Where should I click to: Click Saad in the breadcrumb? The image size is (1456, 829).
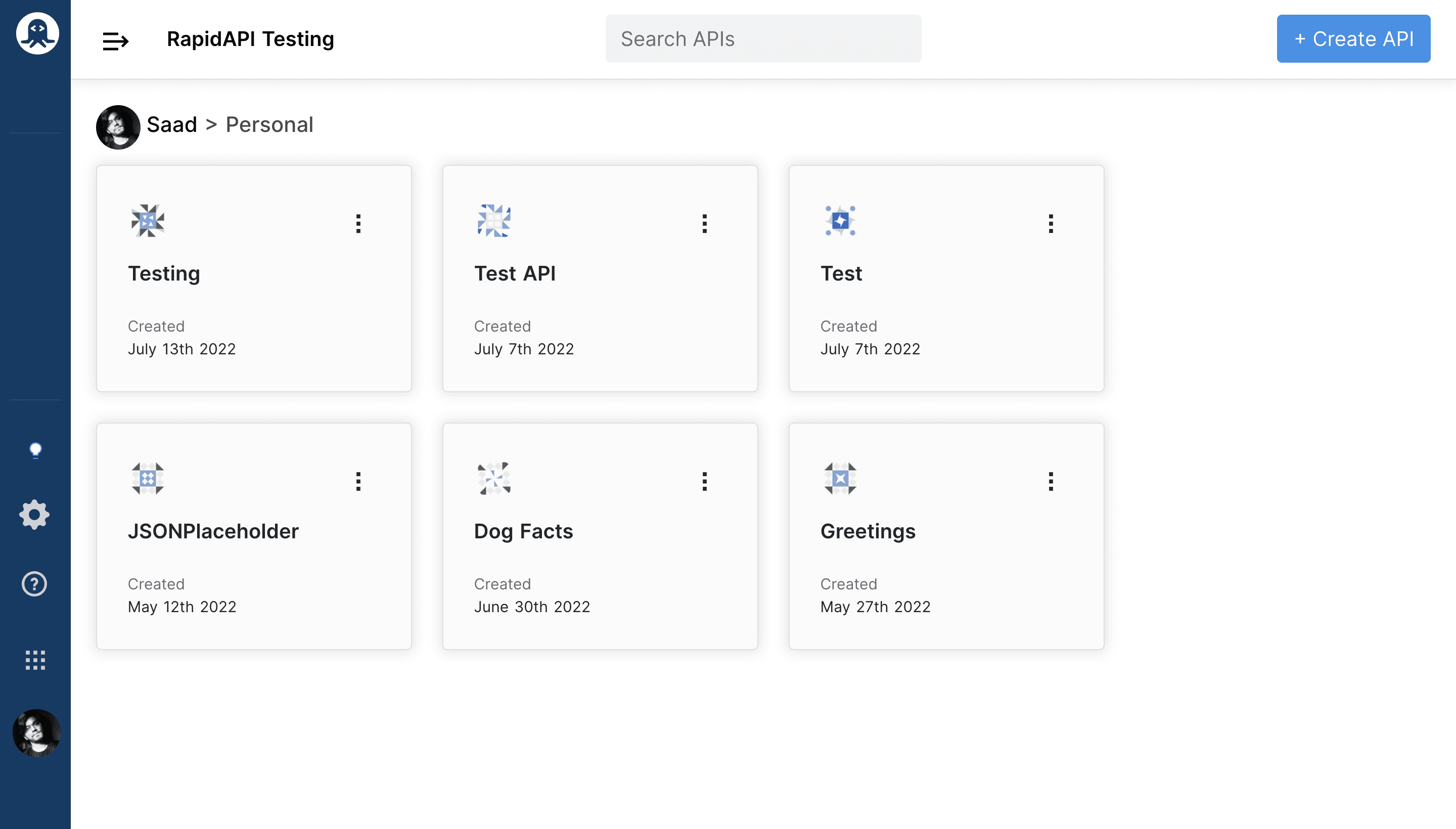pos(172,125)
